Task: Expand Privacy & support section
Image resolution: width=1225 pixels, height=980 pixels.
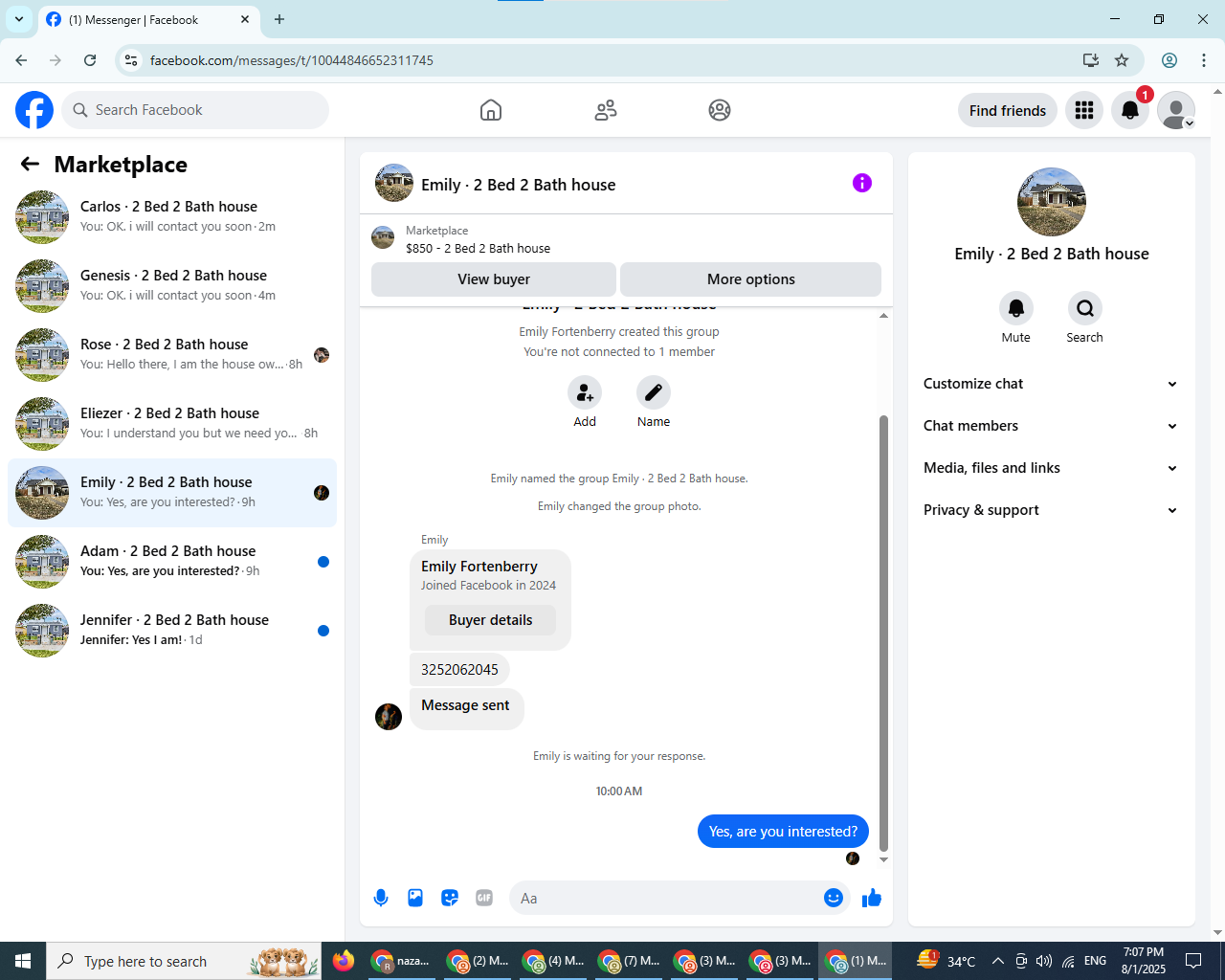Action: (x=1052, y=510)
